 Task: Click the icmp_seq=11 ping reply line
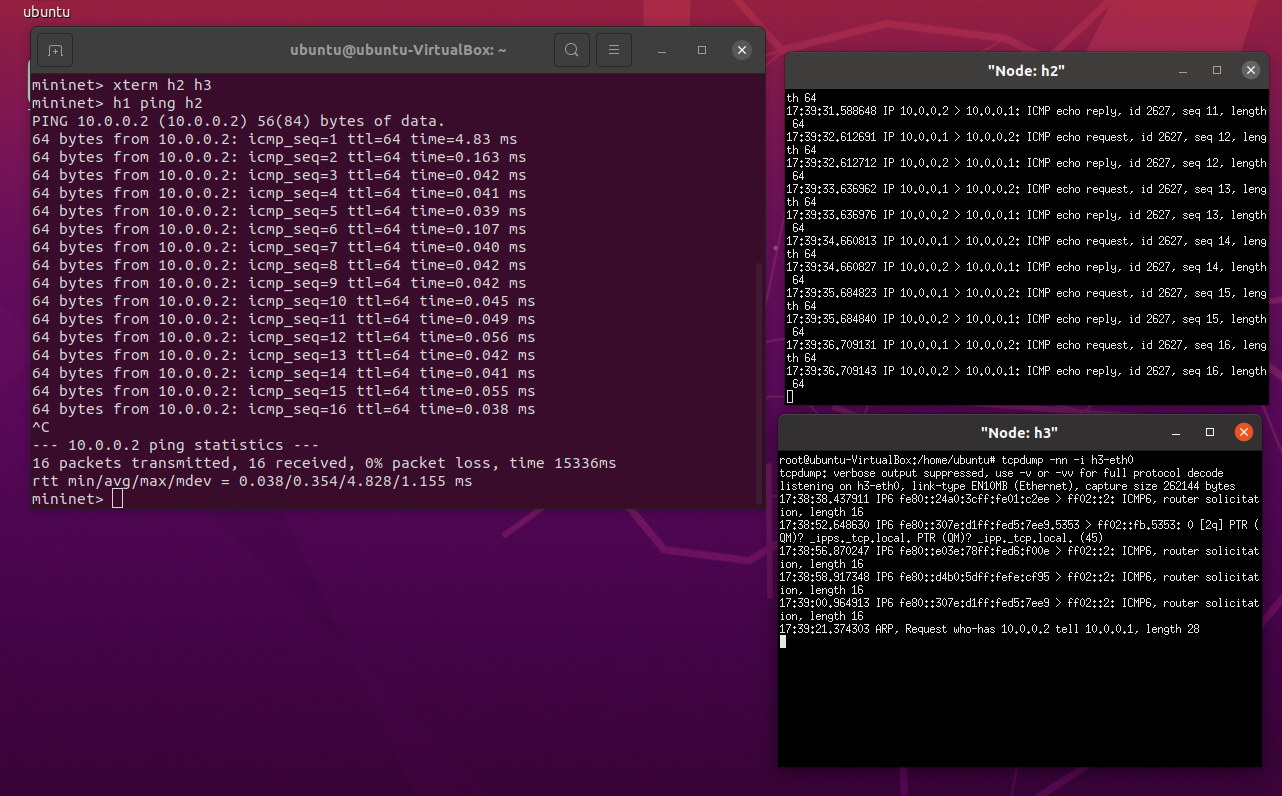pos(284,319)
